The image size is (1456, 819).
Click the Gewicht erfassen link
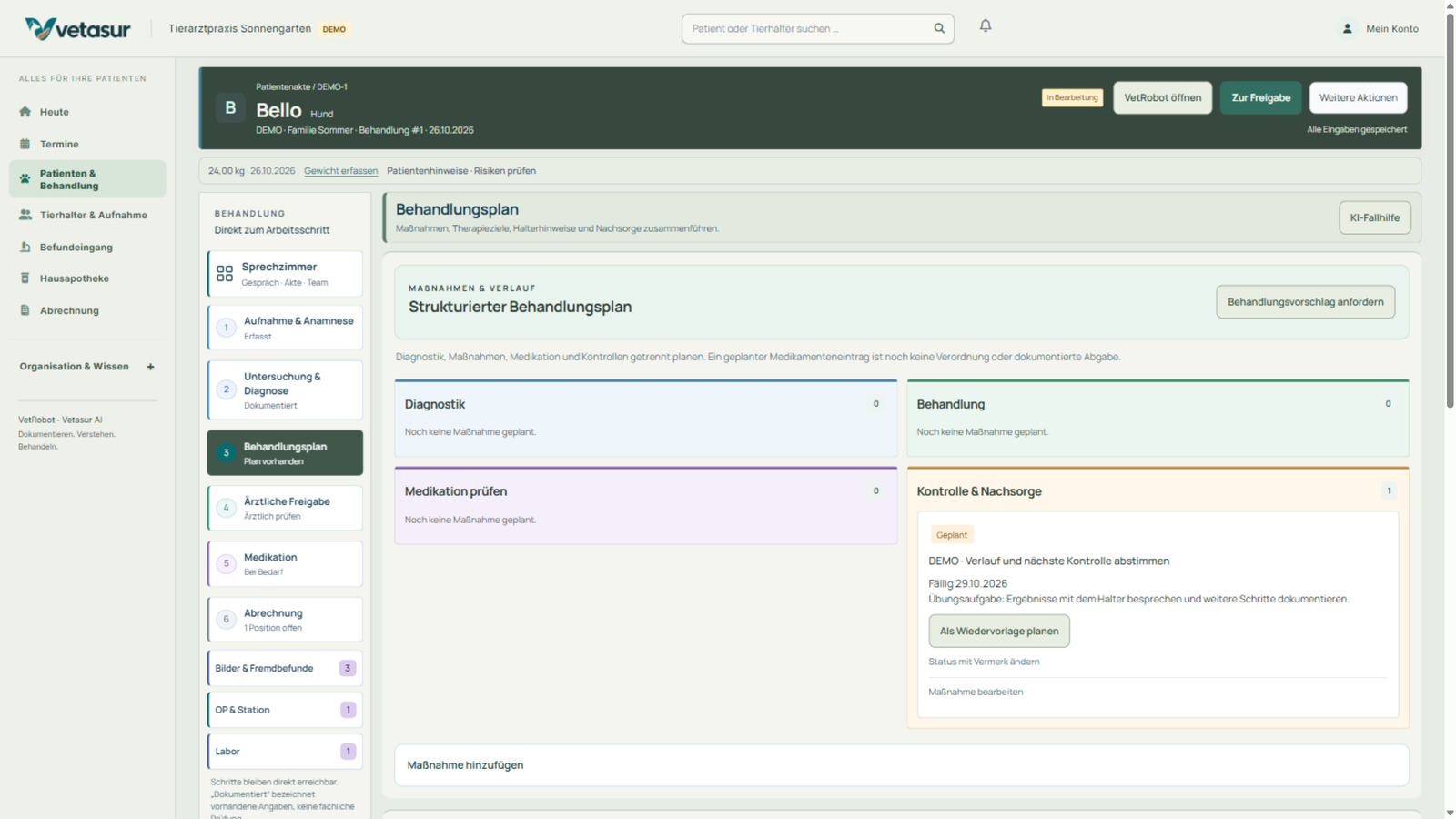click(x=340, y=171)
